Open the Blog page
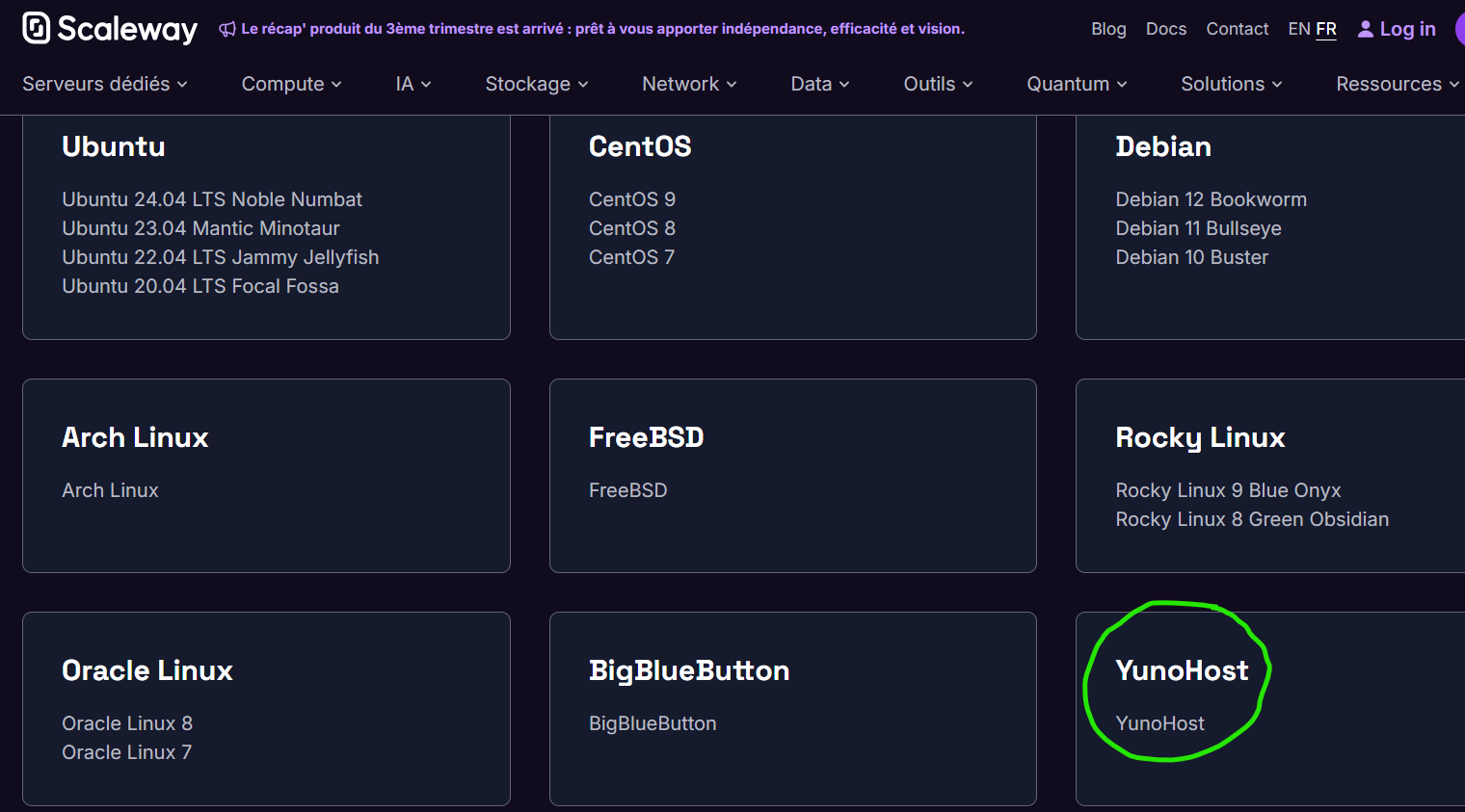 coord(1108,29)
